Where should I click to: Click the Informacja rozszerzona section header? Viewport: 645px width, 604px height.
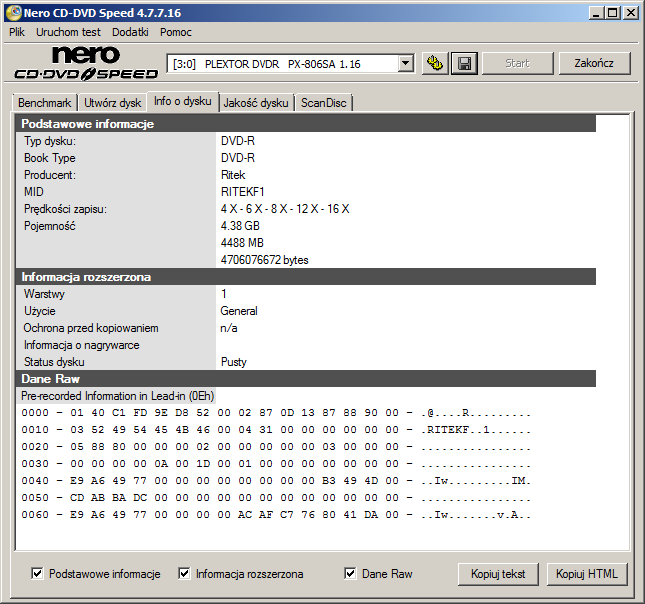click(306, 277)
